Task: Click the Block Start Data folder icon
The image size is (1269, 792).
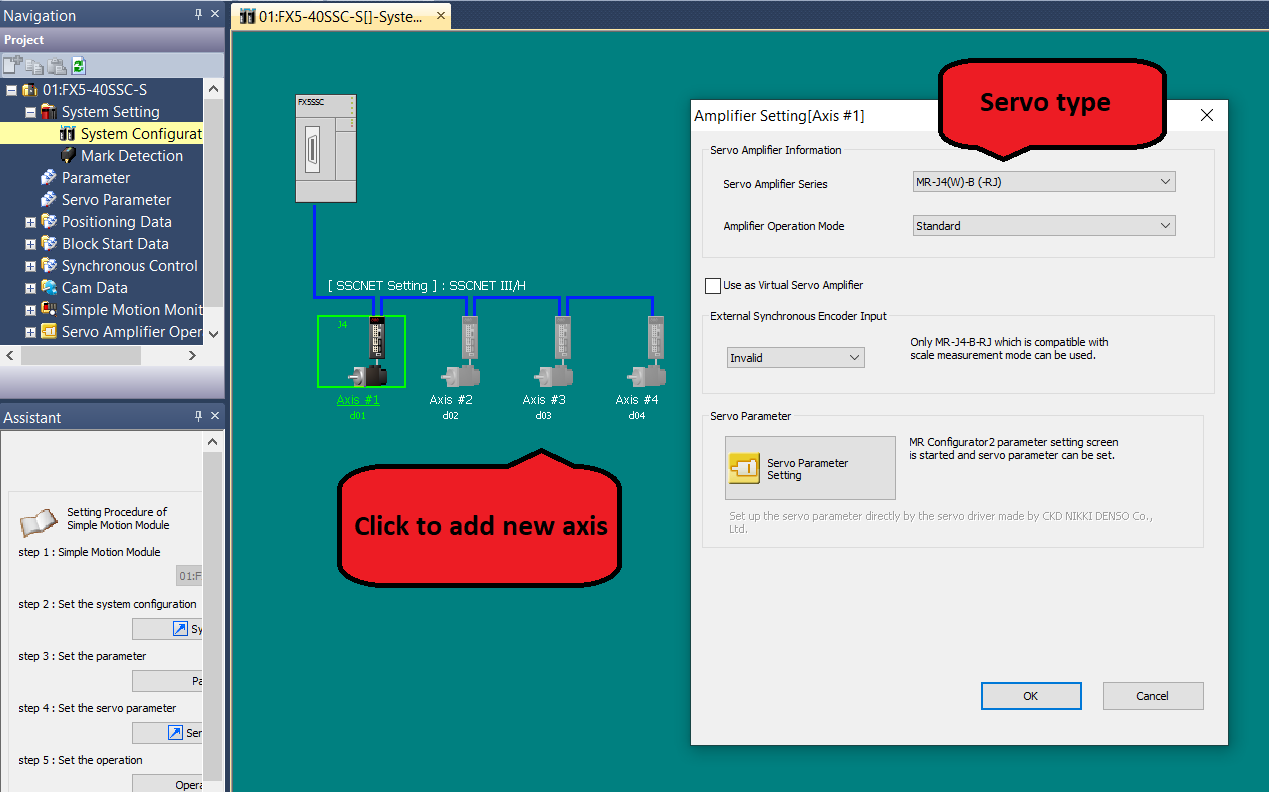Action: tap(49, 244)
